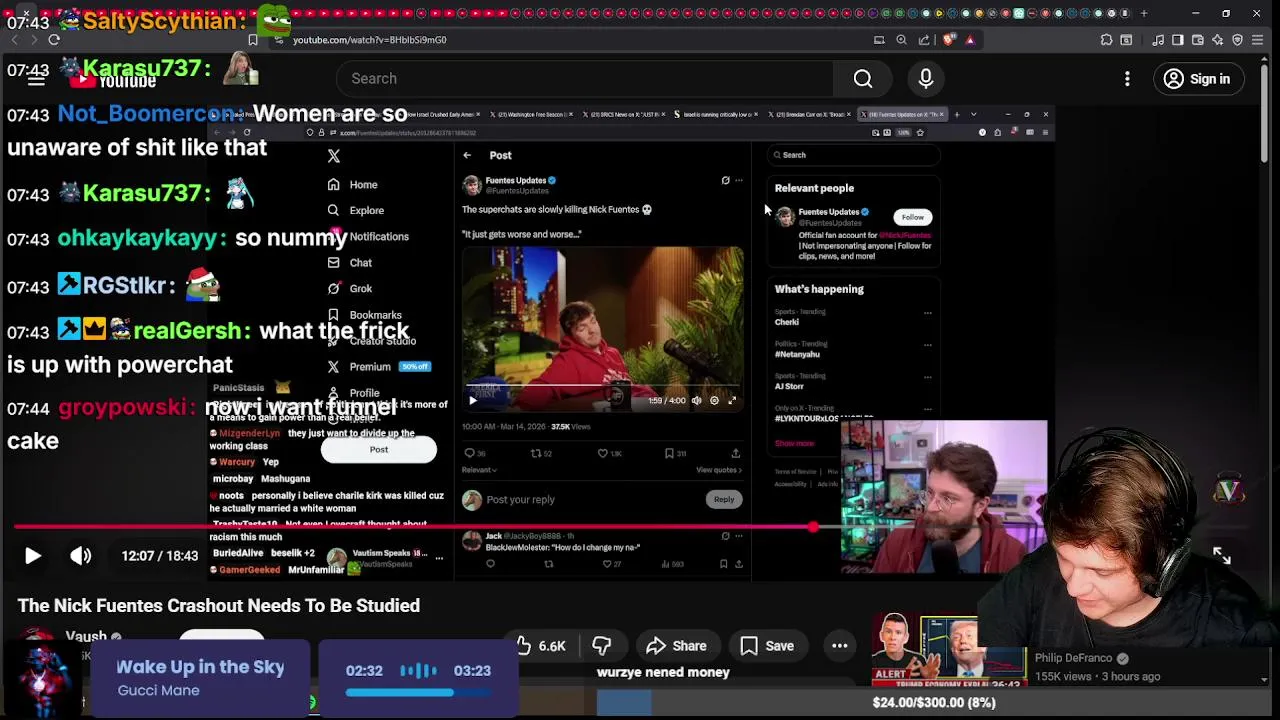1280x720 pixels.
Task: Enter fullscreen on the YouTube player
Action: coord(1222,556)
